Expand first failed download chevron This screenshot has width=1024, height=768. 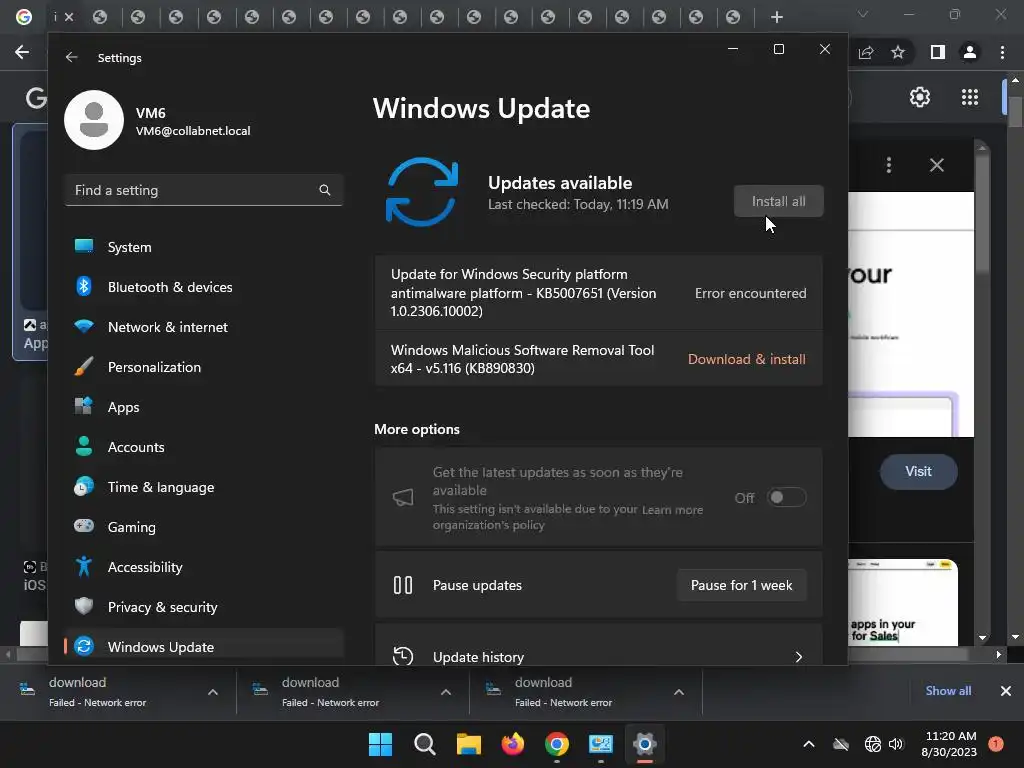pos(213,692)
